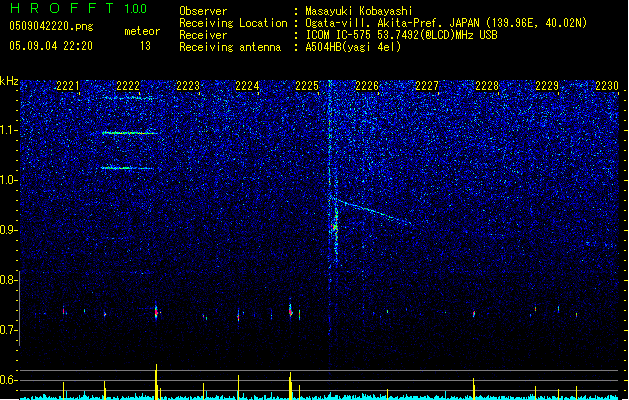This screenshot has height=400, width=629.
Task: Click the 0.9 kHz axis label
Action: pos(9,230)
